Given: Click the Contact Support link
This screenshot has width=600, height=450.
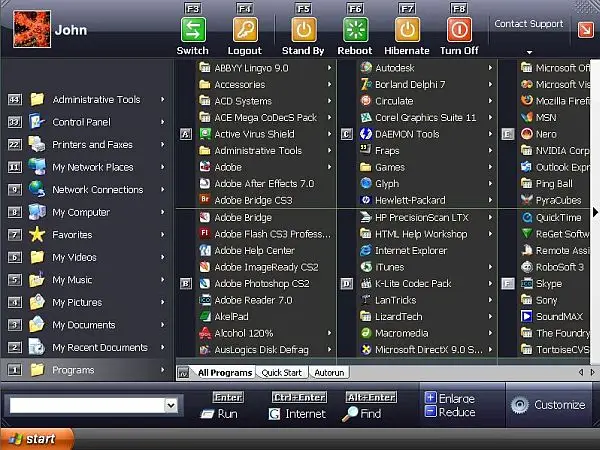Looking at the screenshot, I should [529, 24].
